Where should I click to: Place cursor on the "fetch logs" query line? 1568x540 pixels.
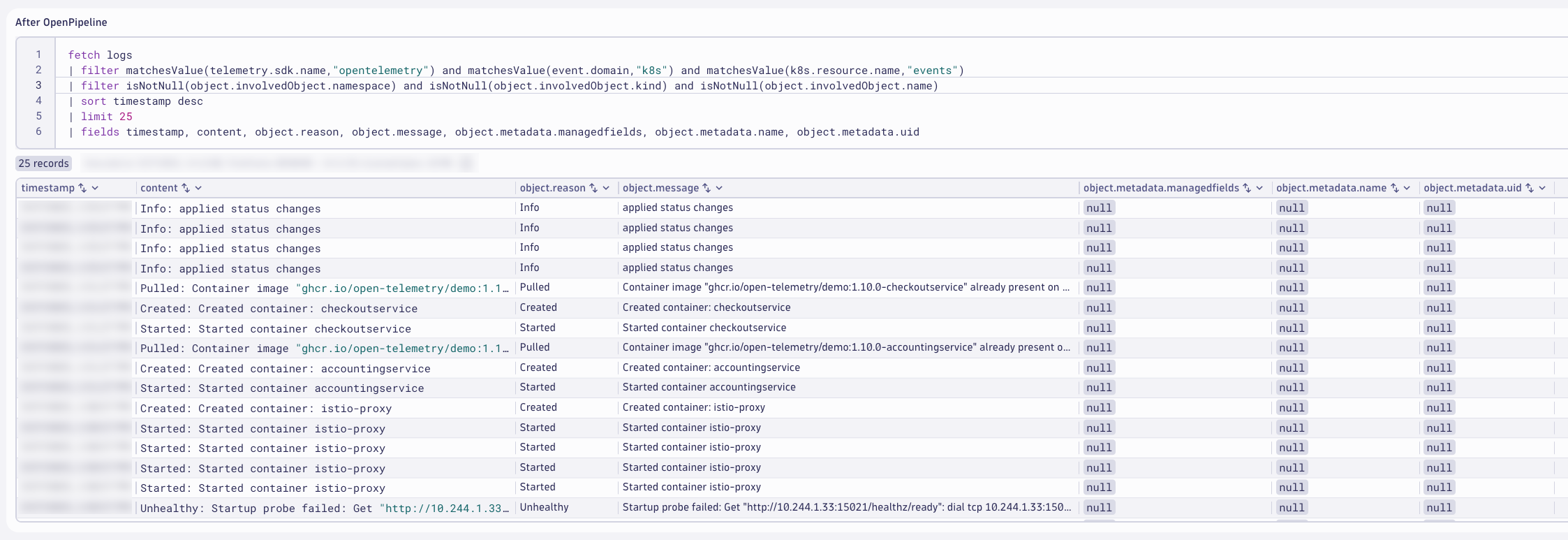100,55
